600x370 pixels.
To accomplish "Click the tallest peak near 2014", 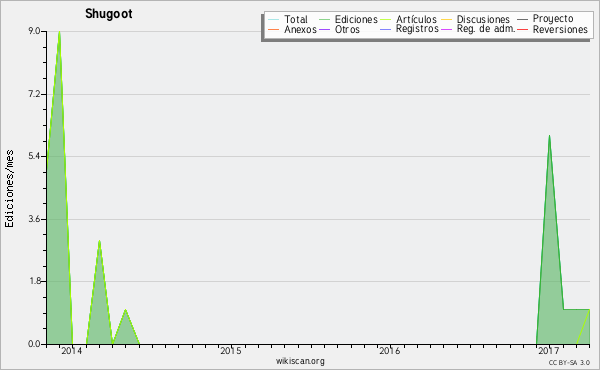I will point(59,32).
